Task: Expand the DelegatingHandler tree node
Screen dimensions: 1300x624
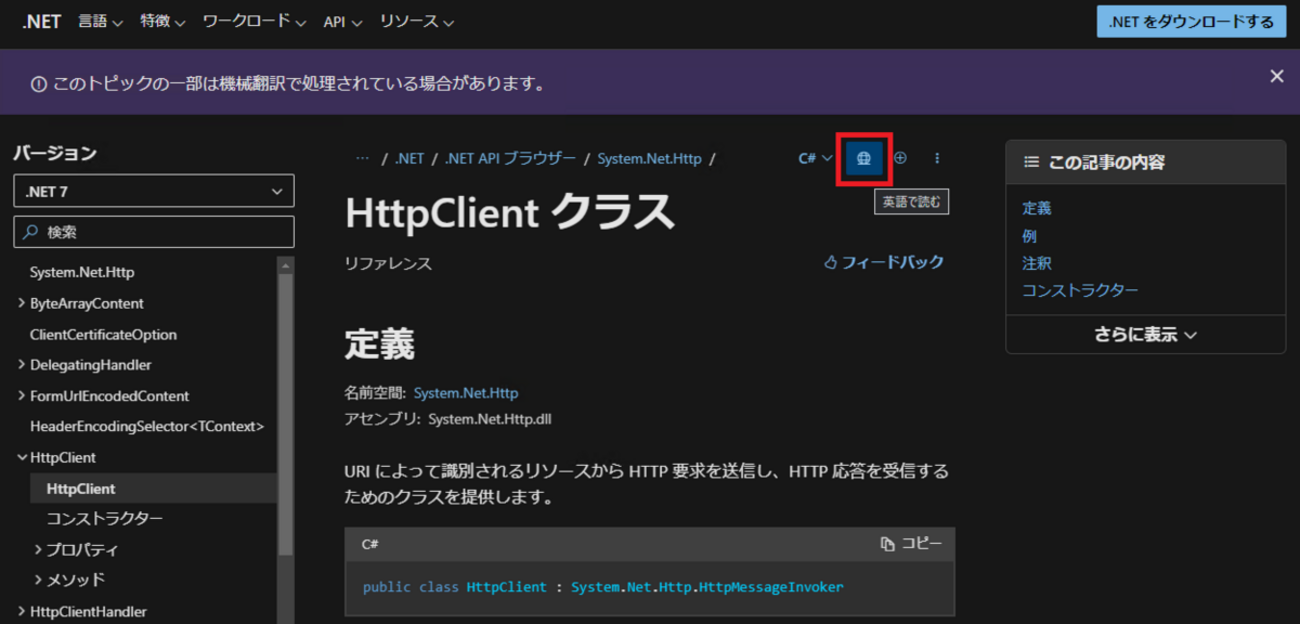Action: pyautogui.click(x=22, y=365)
